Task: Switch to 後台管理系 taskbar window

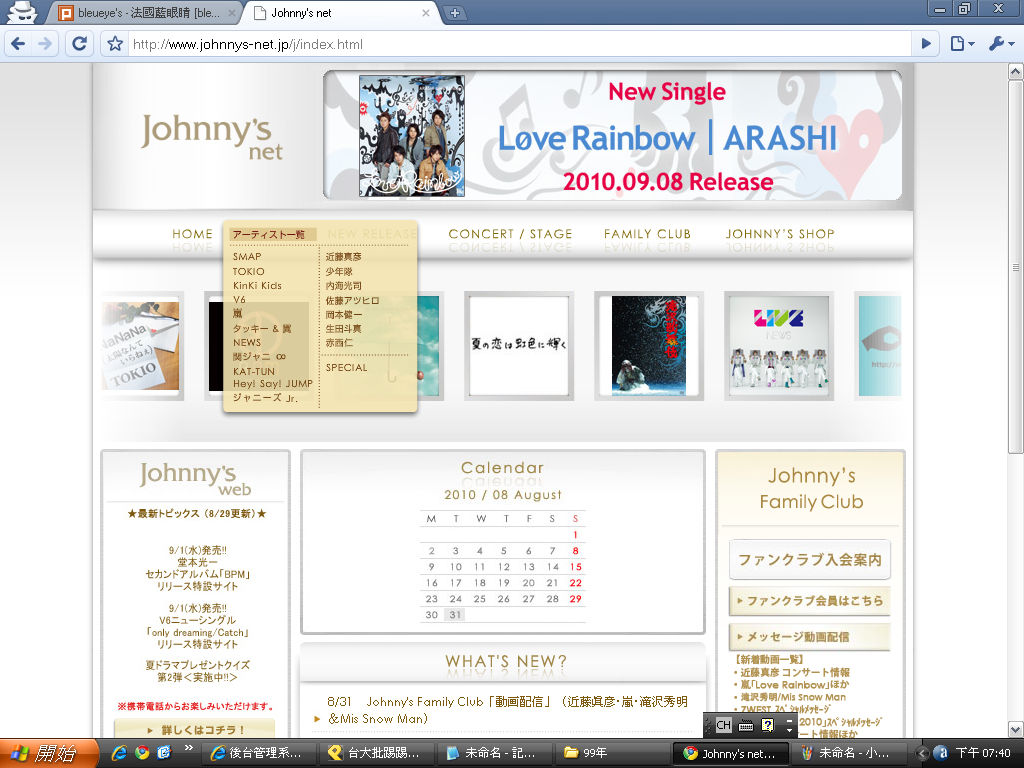Action: pos(259,753)
